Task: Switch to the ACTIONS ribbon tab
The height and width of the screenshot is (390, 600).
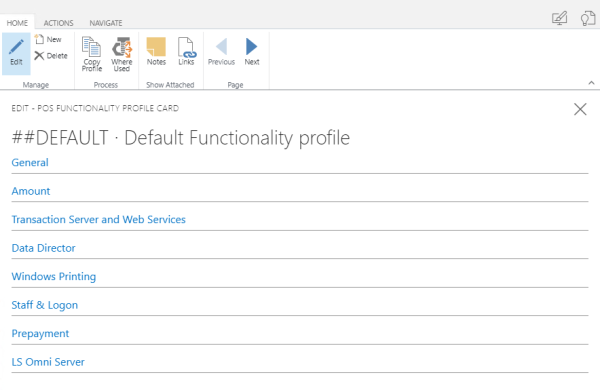Action: [58, 23]
